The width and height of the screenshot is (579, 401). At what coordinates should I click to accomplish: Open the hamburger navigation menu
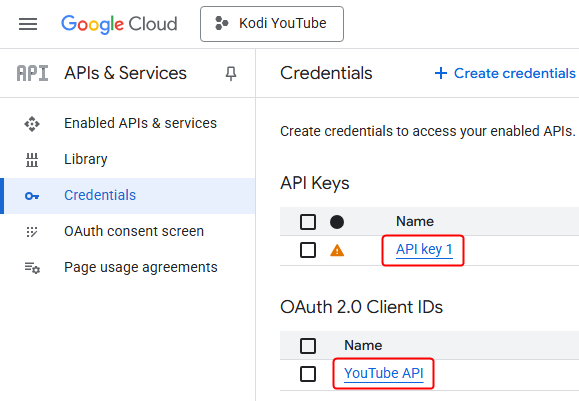click(28, 24)
